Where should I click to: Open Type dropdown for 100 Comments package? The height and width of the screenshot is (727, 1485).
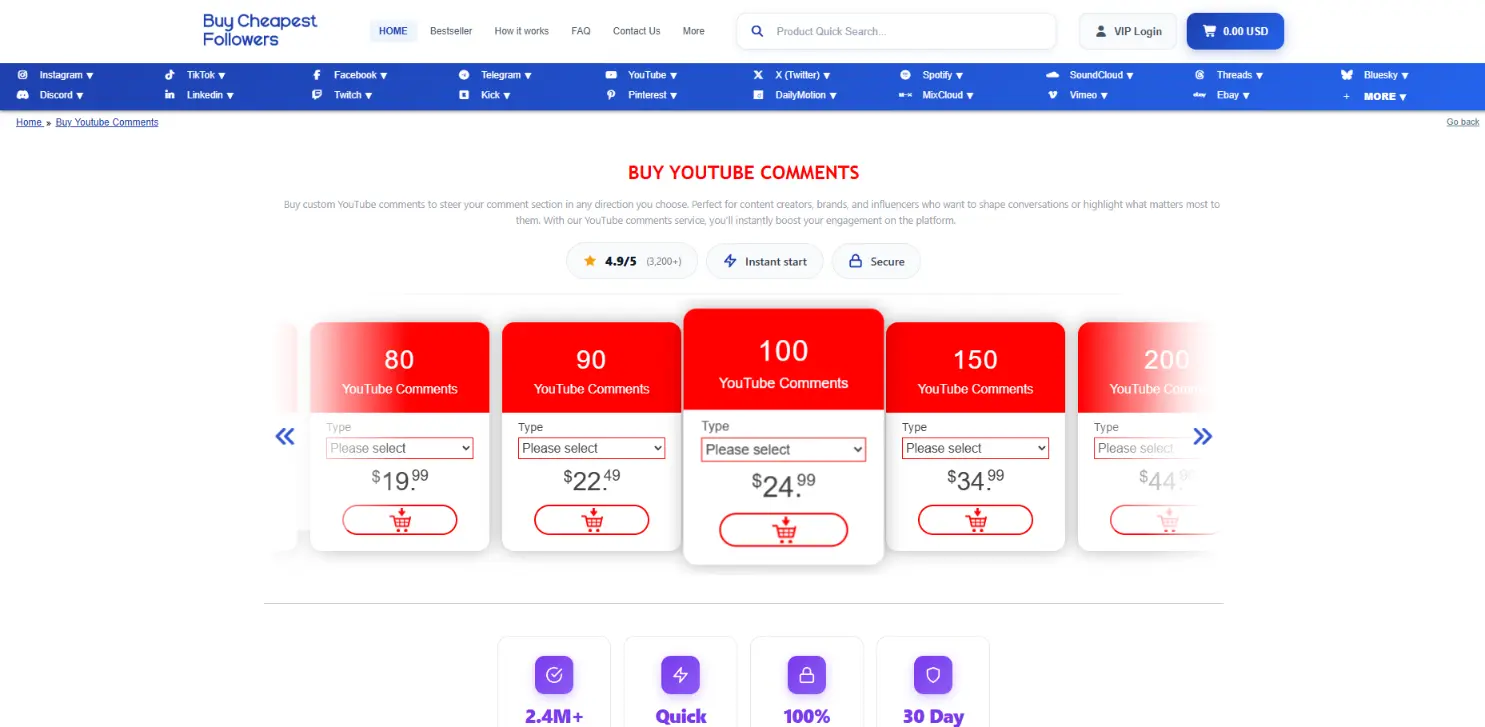[x=783, y=450]
